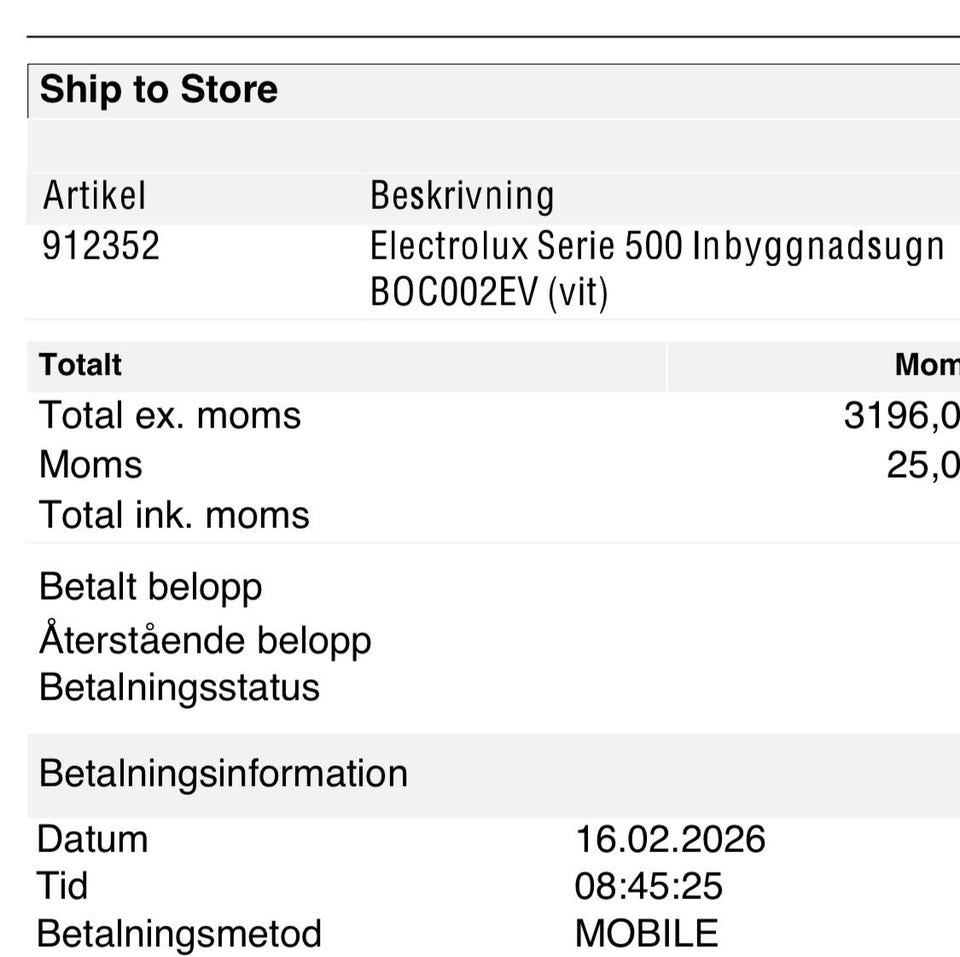
Task: Click the Betalningsinformation section header
Action: [x=223, y=774]
